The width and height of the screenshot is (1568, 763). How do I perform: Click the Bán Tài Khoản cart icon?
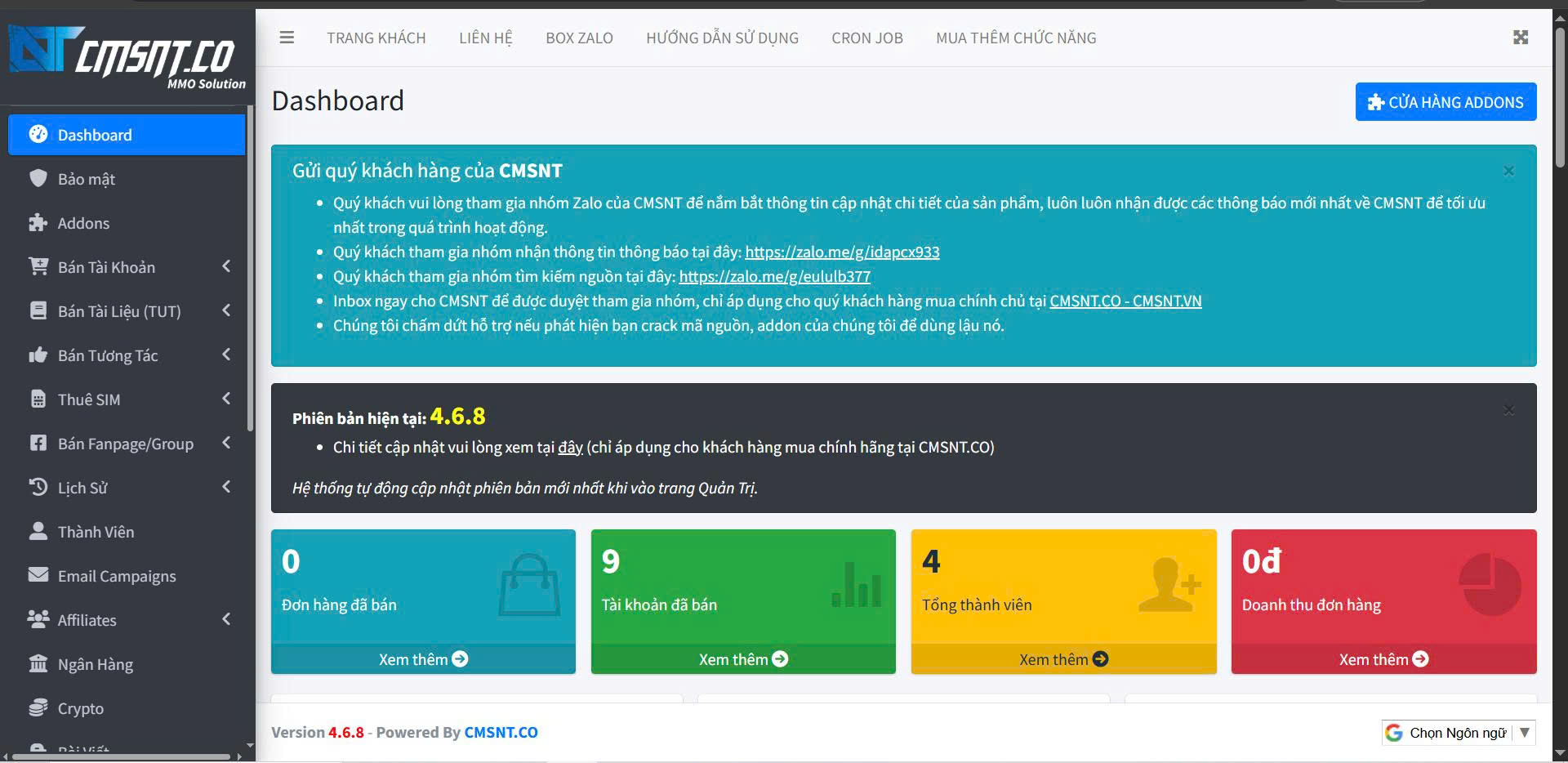tap(38, 266)
